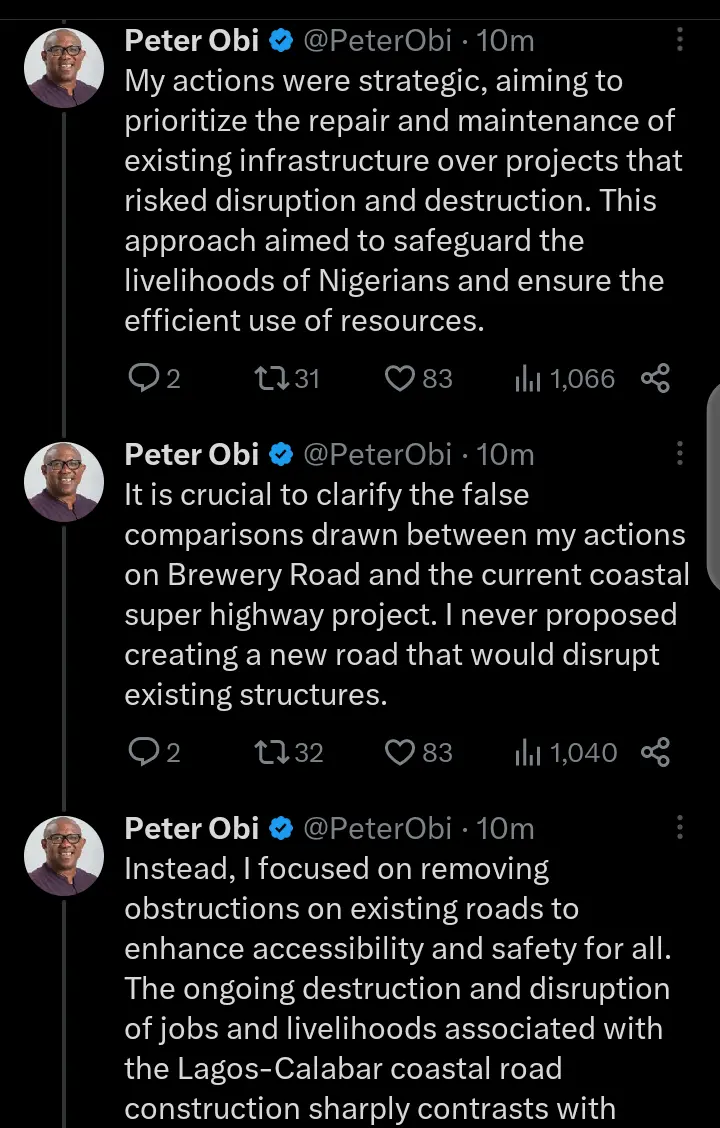Open Peter Obi's avatar on the Brewery Road tweet
The height and width of the screenshot is (1128, 720).
tap(64, 482)
